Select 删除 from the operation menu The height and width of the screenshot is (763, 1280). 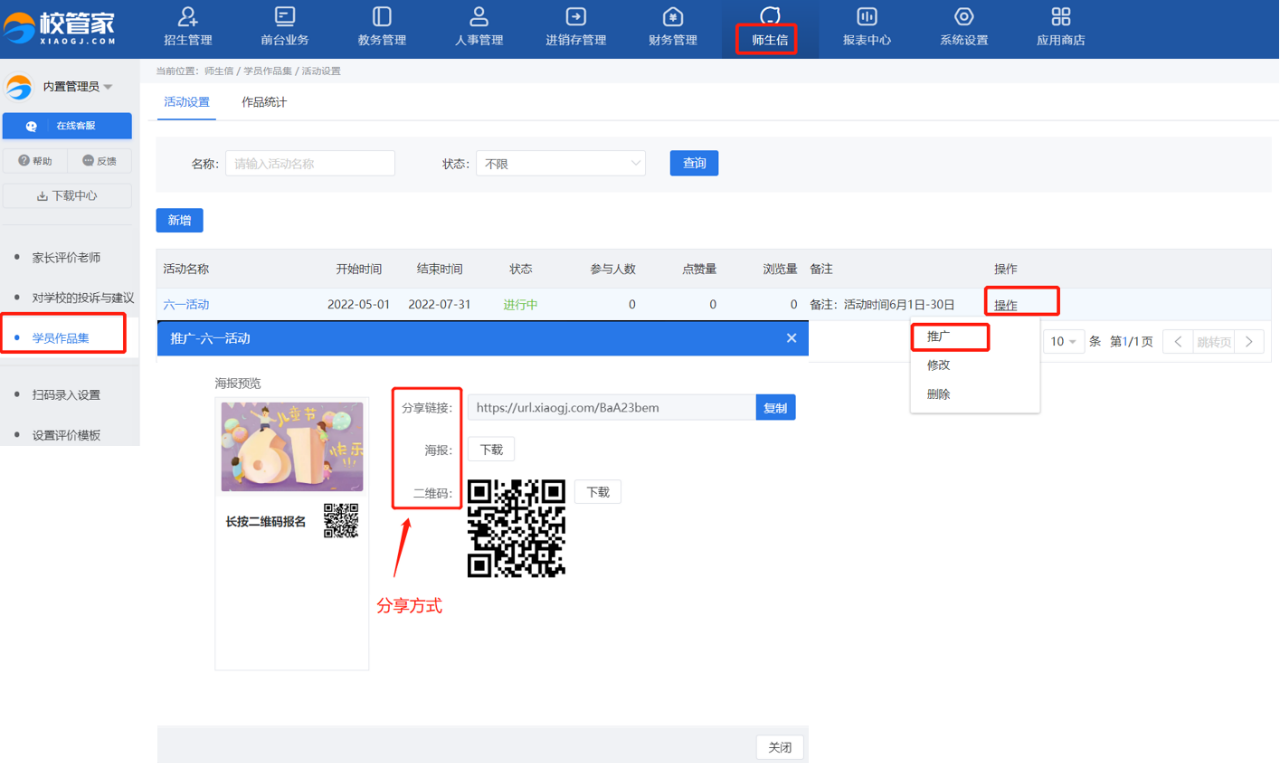(x=938, y=394)
